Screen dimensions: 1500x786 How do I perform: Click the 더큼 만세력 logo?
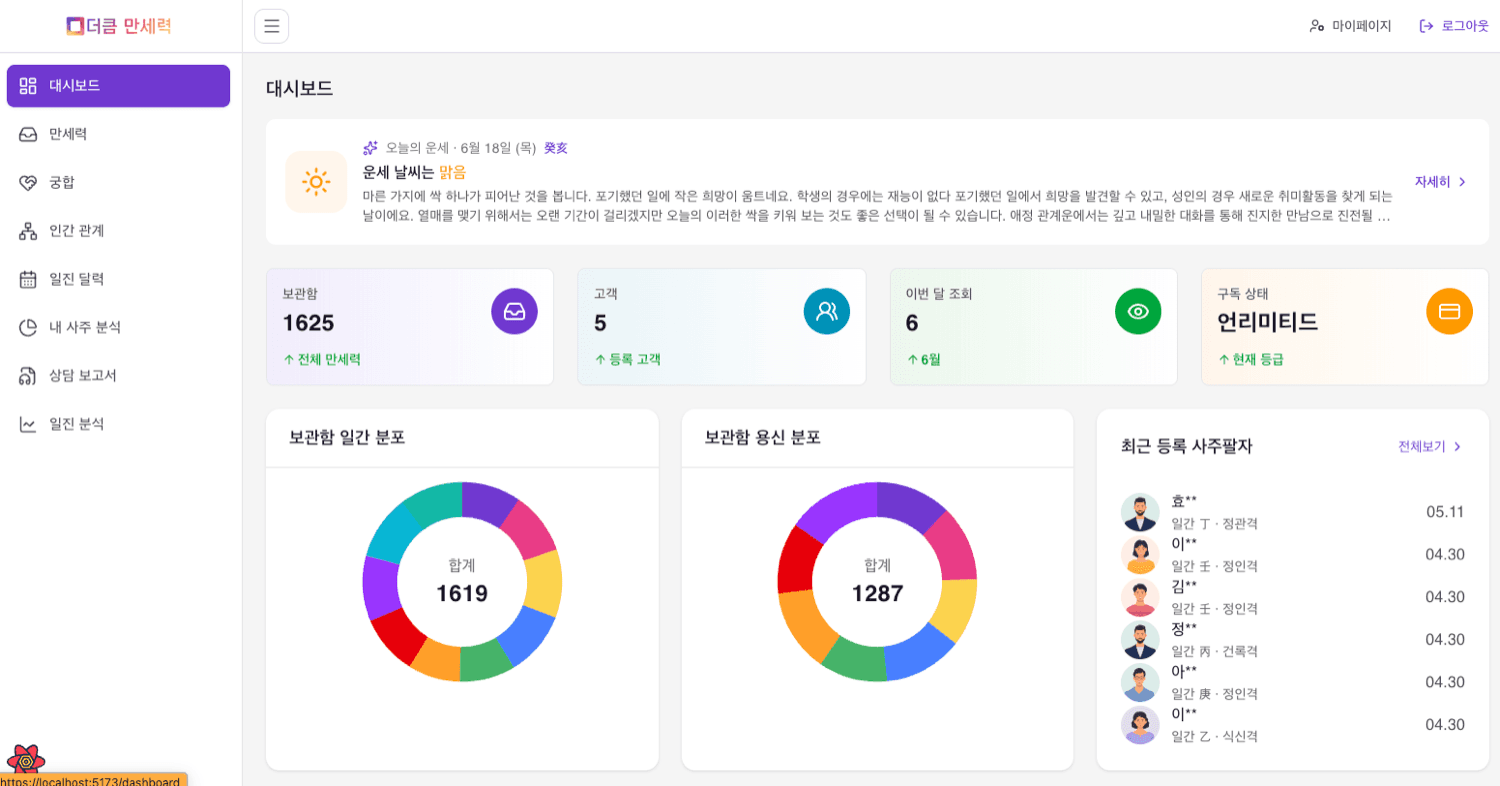pos(119,26)
